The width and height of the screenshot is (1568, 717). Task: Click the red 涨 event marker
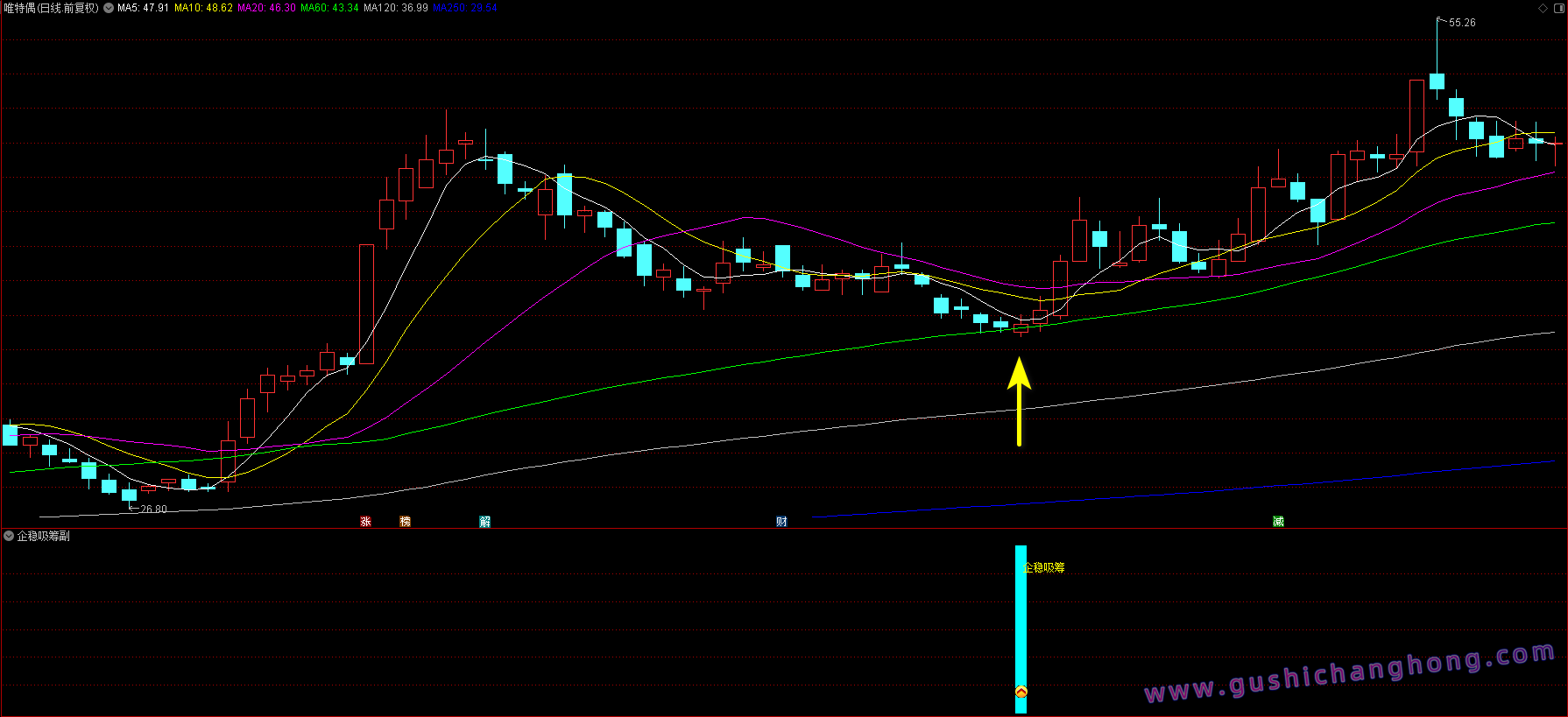pyautogui.click(x=365, y=522)
